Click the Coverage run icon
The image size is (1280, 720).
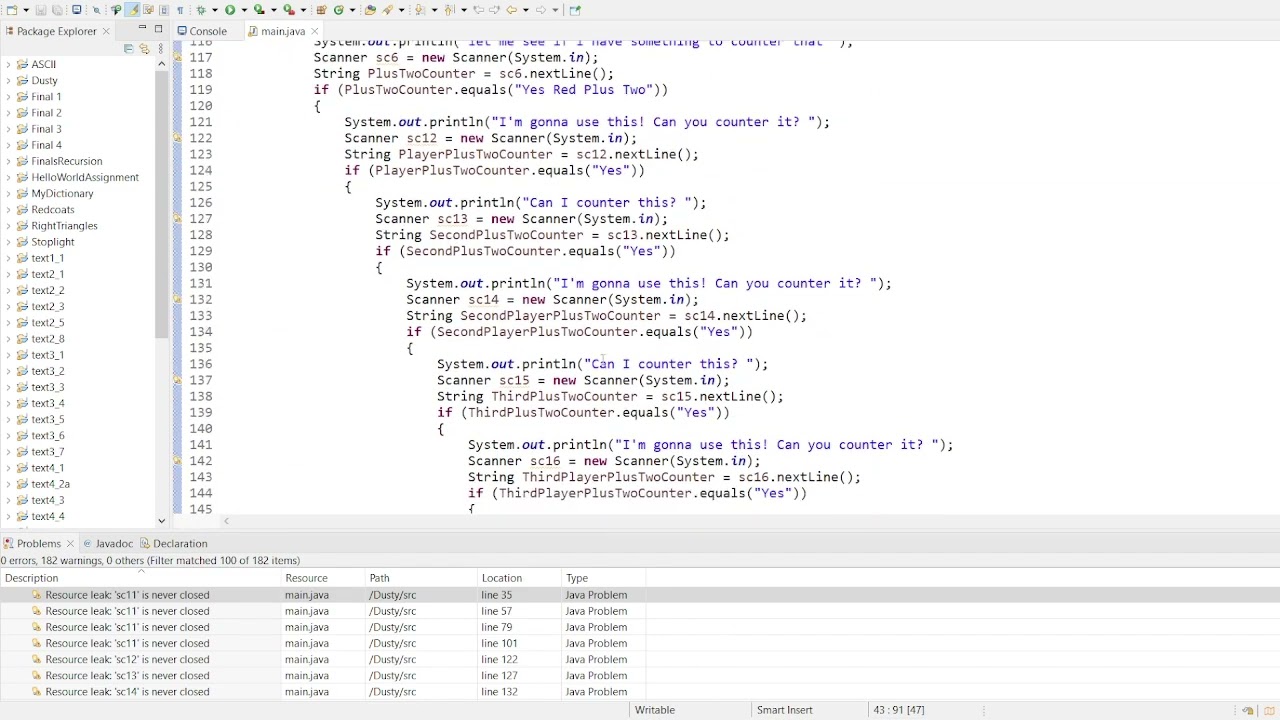pos(259,10)
